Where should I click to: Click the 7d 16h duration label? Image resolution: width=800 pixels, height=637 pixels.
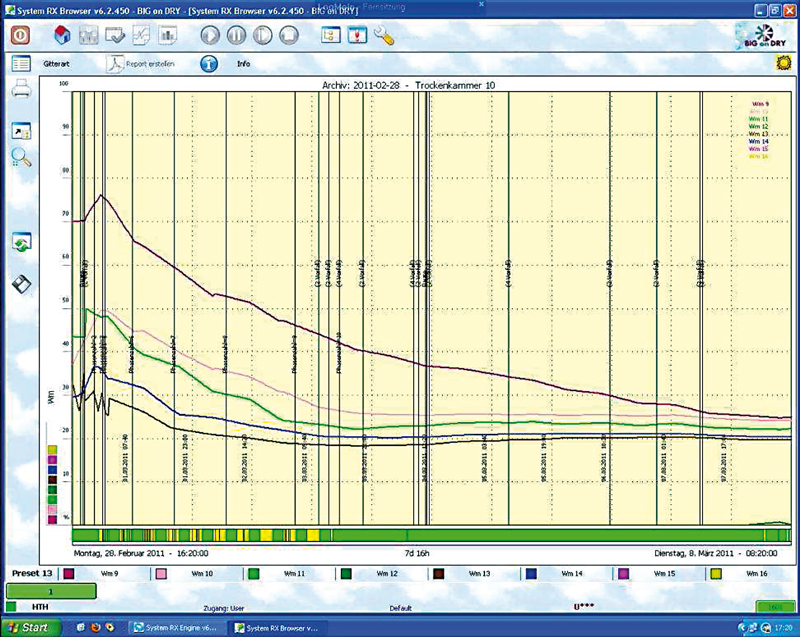(417, 553)
